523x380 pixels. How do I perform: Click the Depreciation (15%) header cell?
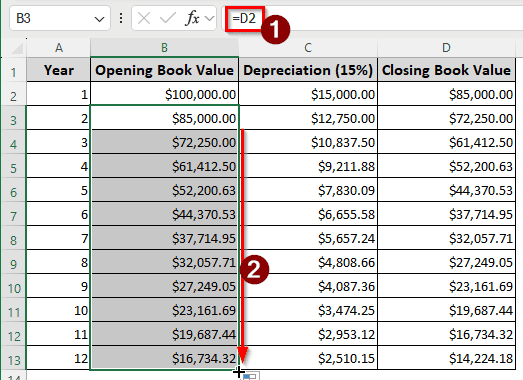pyautogui.click(x=308, y=70)
